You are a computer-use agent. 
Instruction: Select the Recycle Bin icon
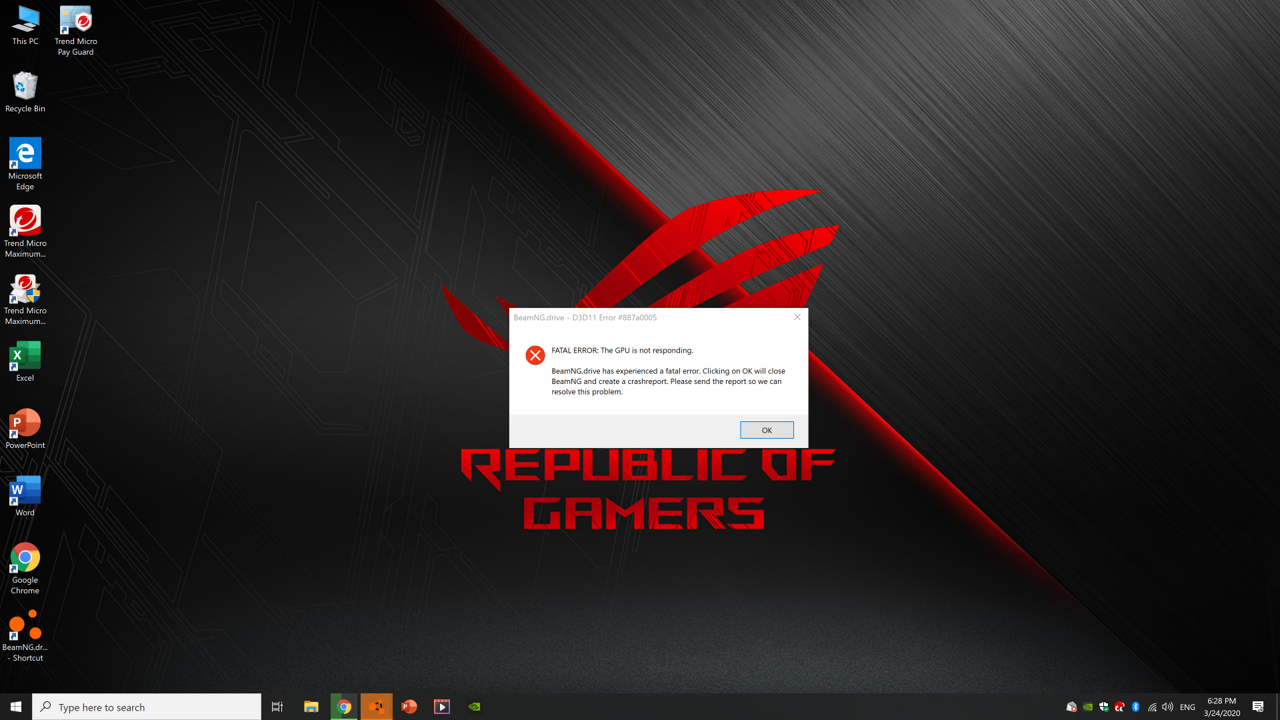point(25,92)
